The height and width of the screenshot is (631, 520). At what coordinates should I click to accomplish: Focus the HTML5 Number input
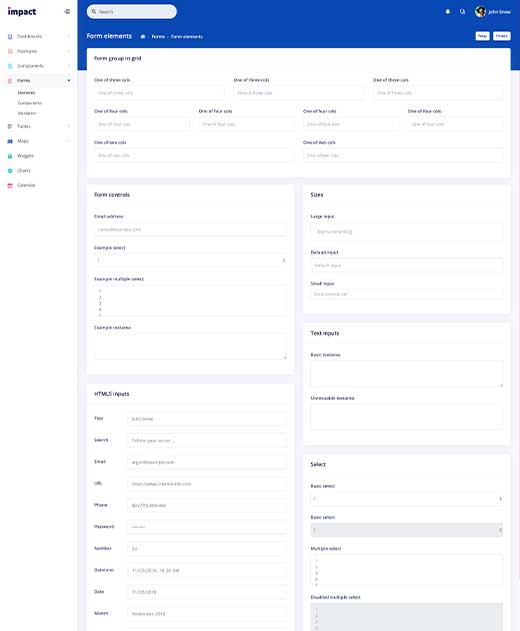(x=207, y=549)
